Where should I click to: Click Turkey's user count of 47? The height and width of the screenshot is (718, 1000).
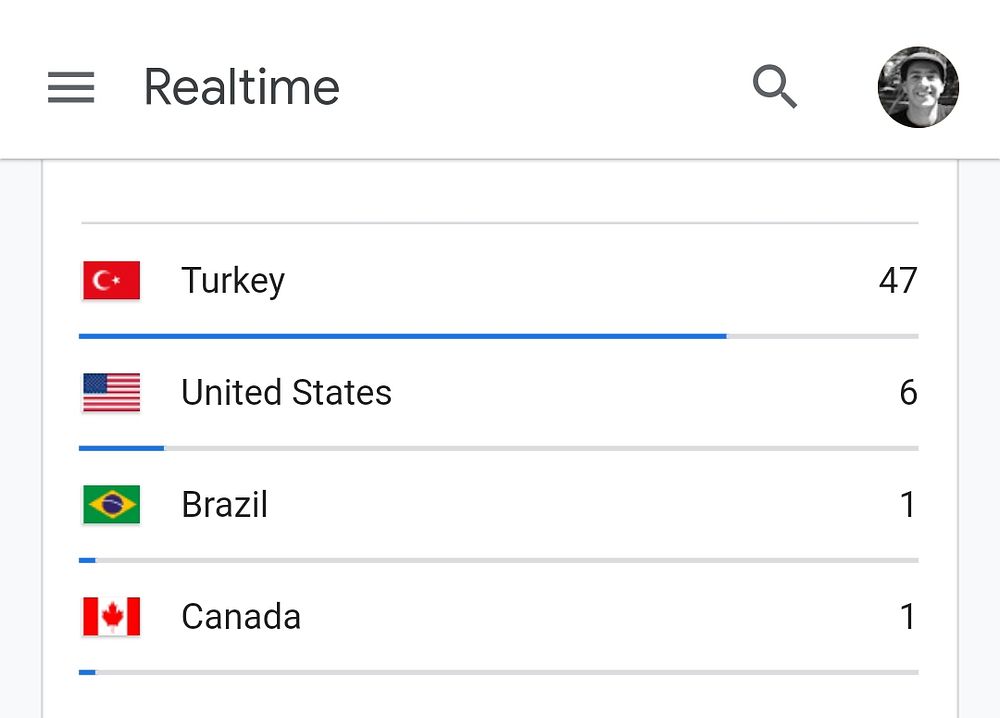click(x=897, y=281)
